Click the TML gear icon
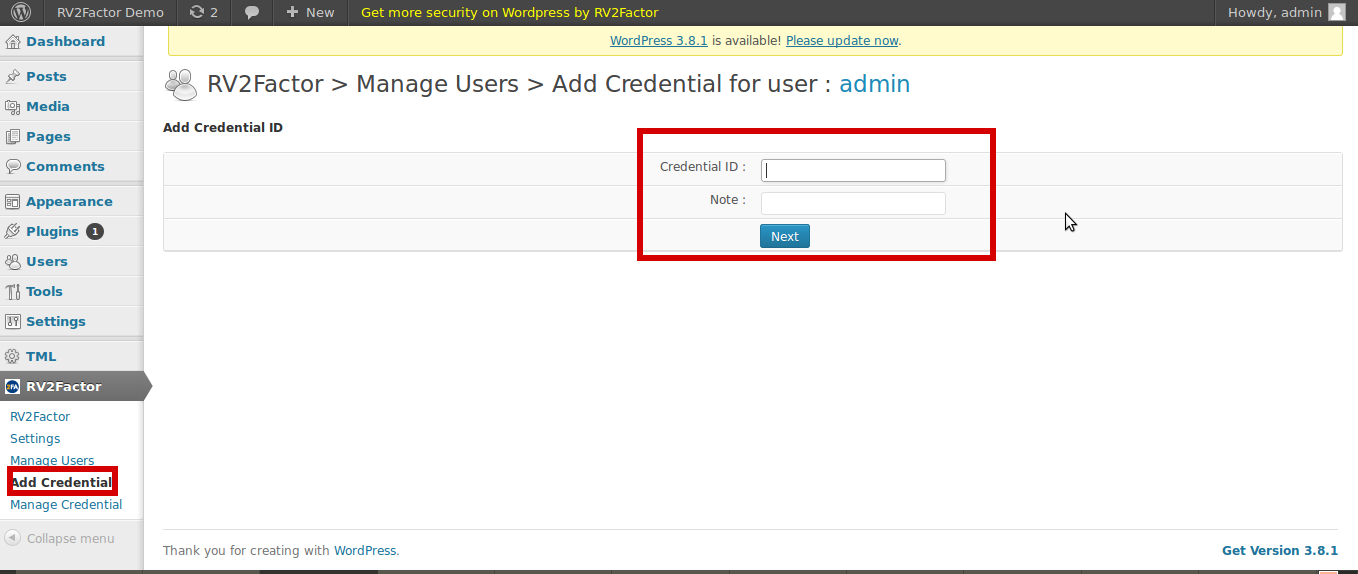1358x574 pixels. 13,357
